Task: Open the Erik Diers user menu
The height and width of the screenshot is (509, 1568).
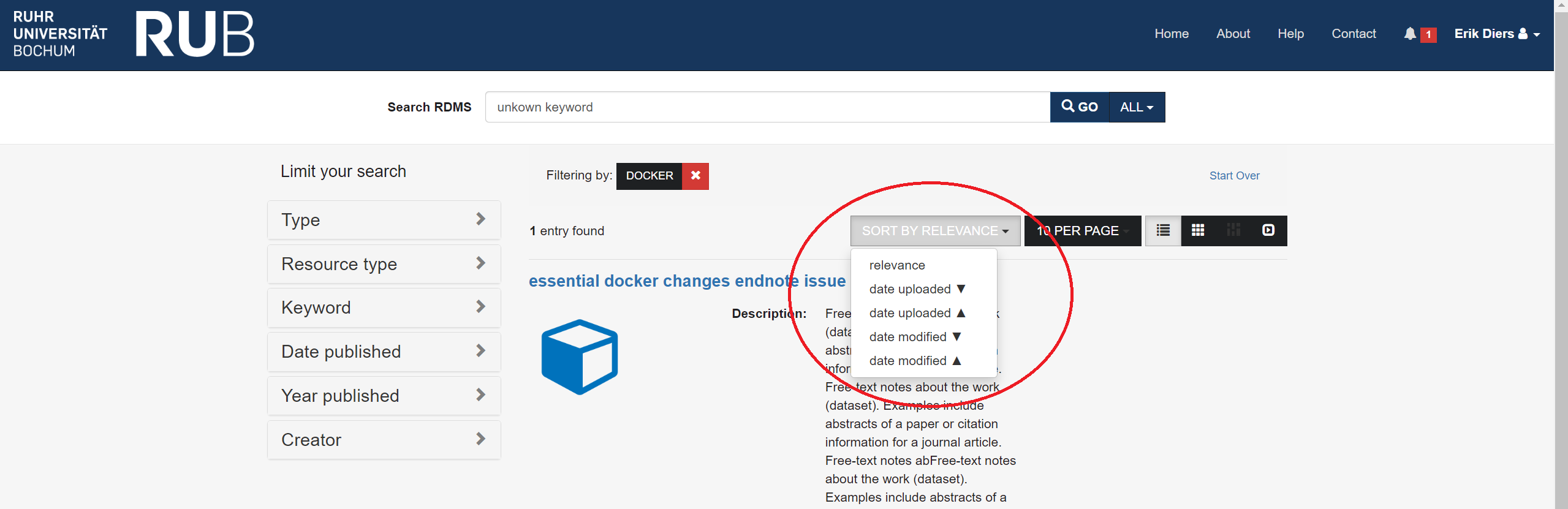Action: (1497, 34)
